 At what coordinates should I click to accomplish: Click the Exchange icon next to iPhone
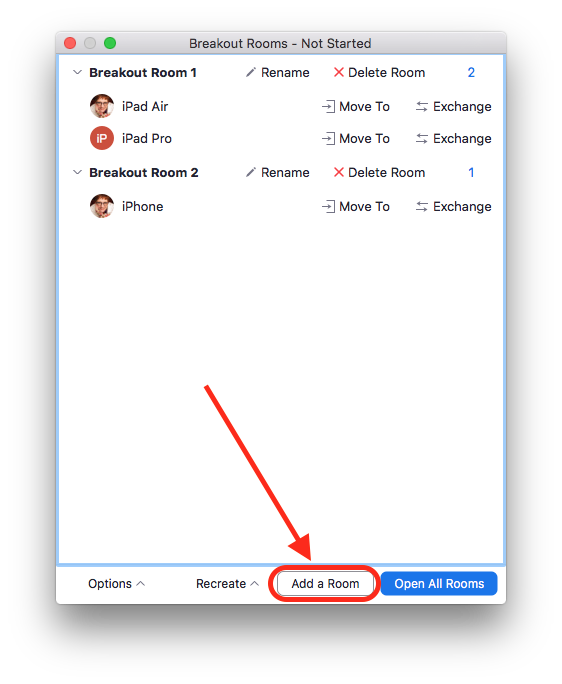tap(422, 206)
